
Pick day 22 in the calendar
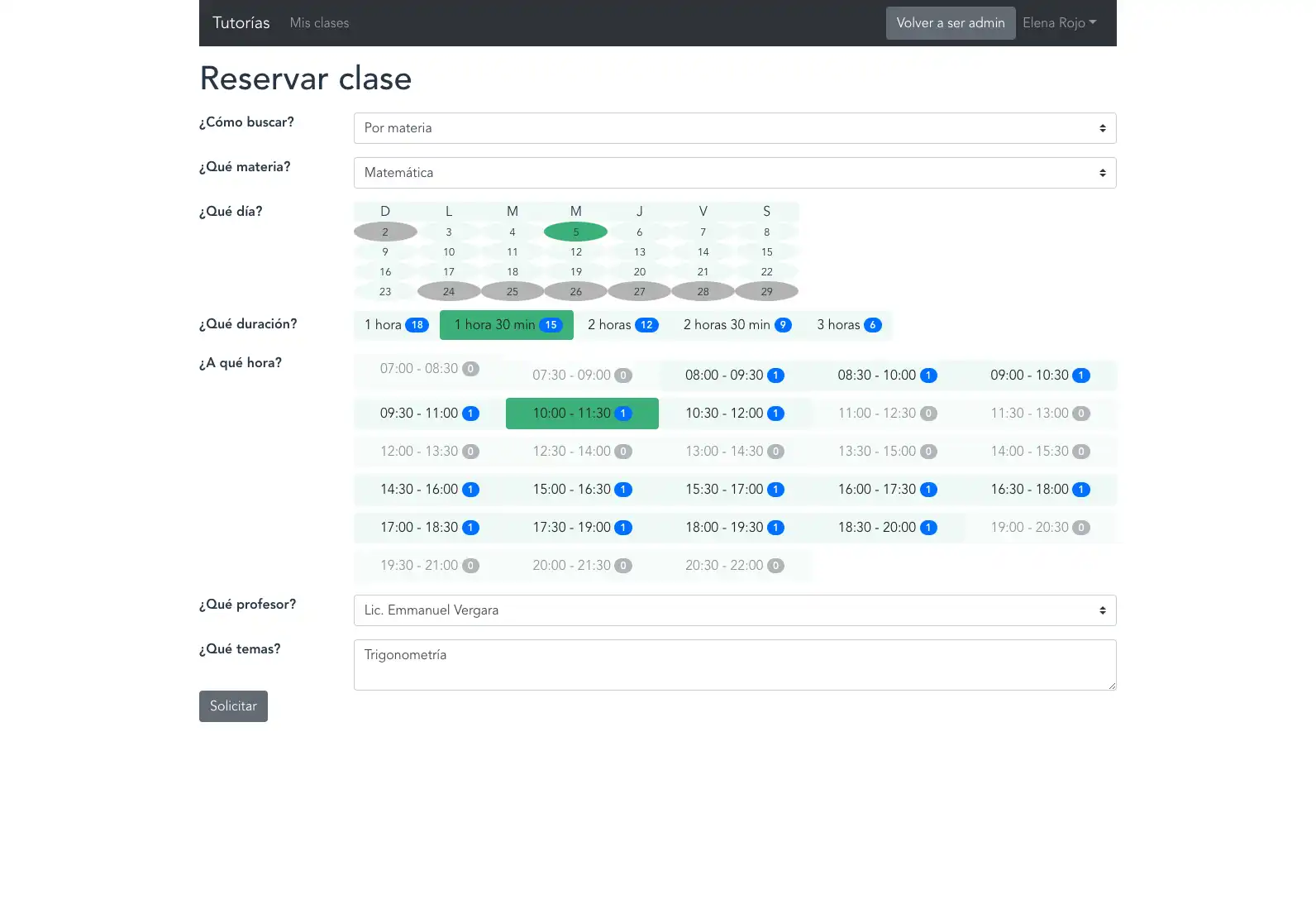[767, 271]
